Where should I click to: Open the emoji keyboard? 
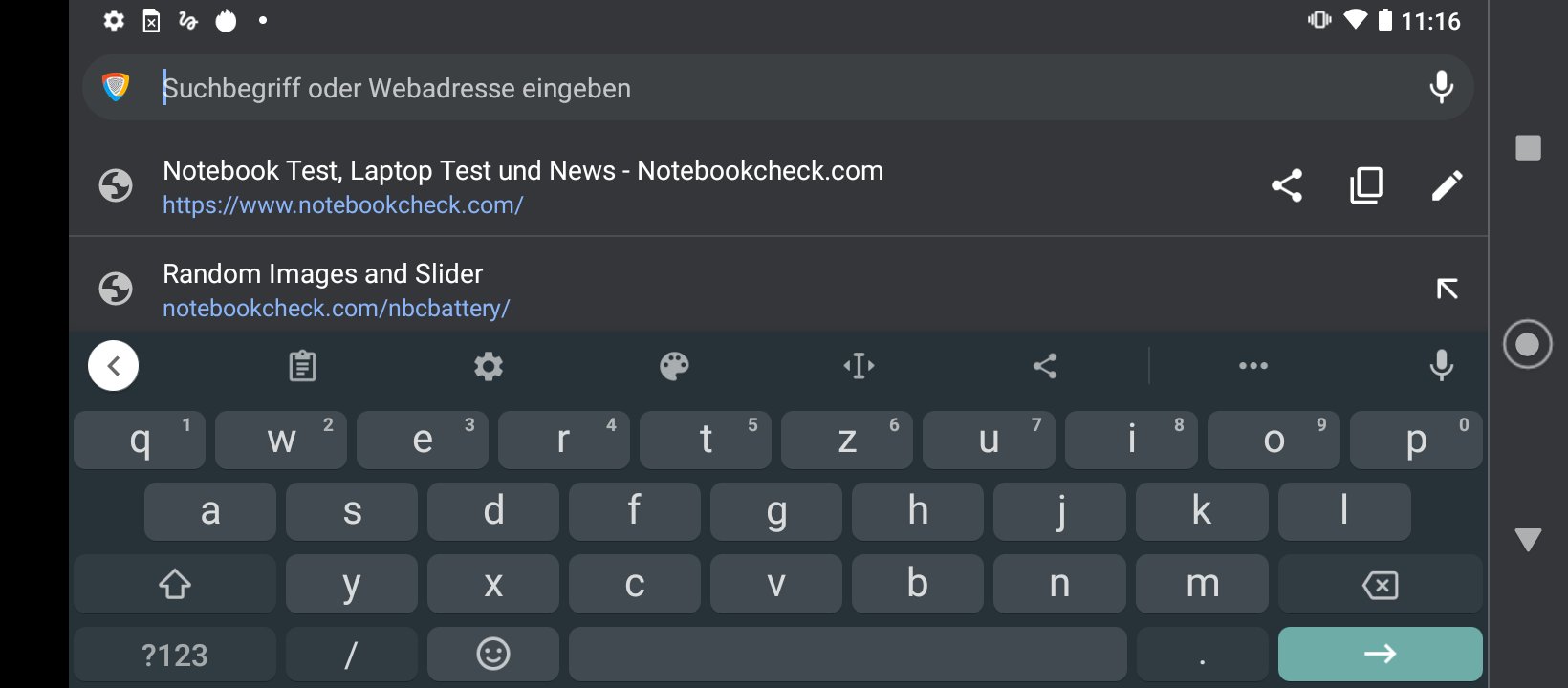[493, 655]
